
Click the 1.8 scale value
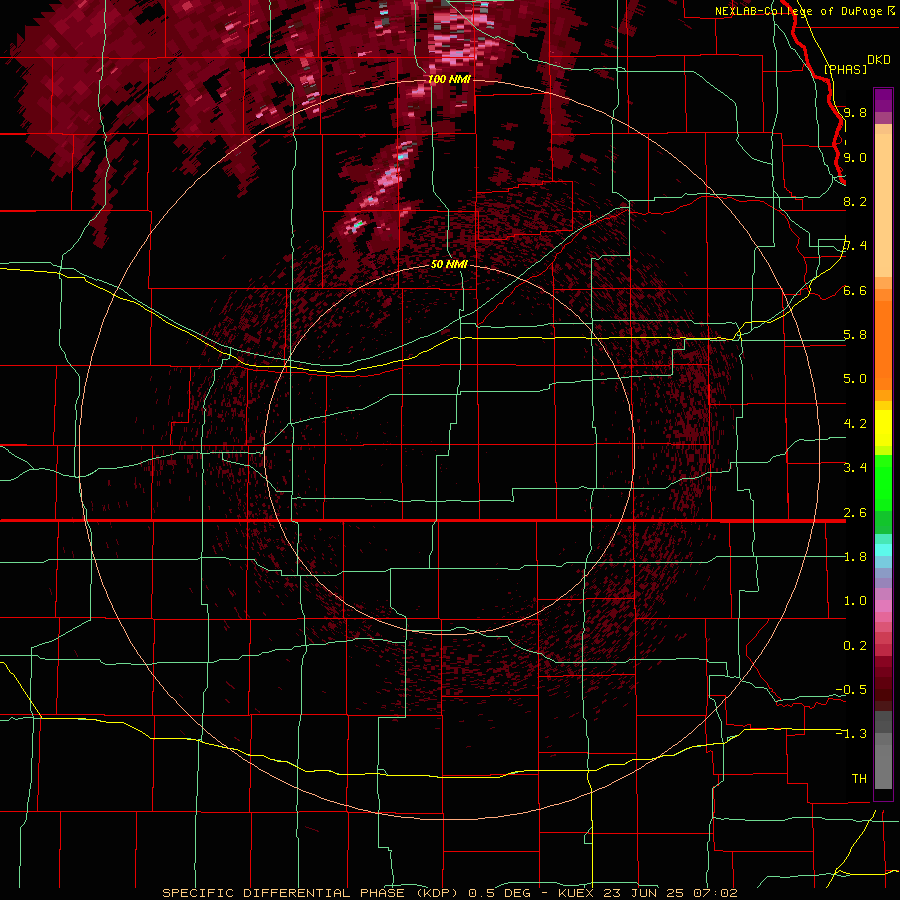pos(855,557)
